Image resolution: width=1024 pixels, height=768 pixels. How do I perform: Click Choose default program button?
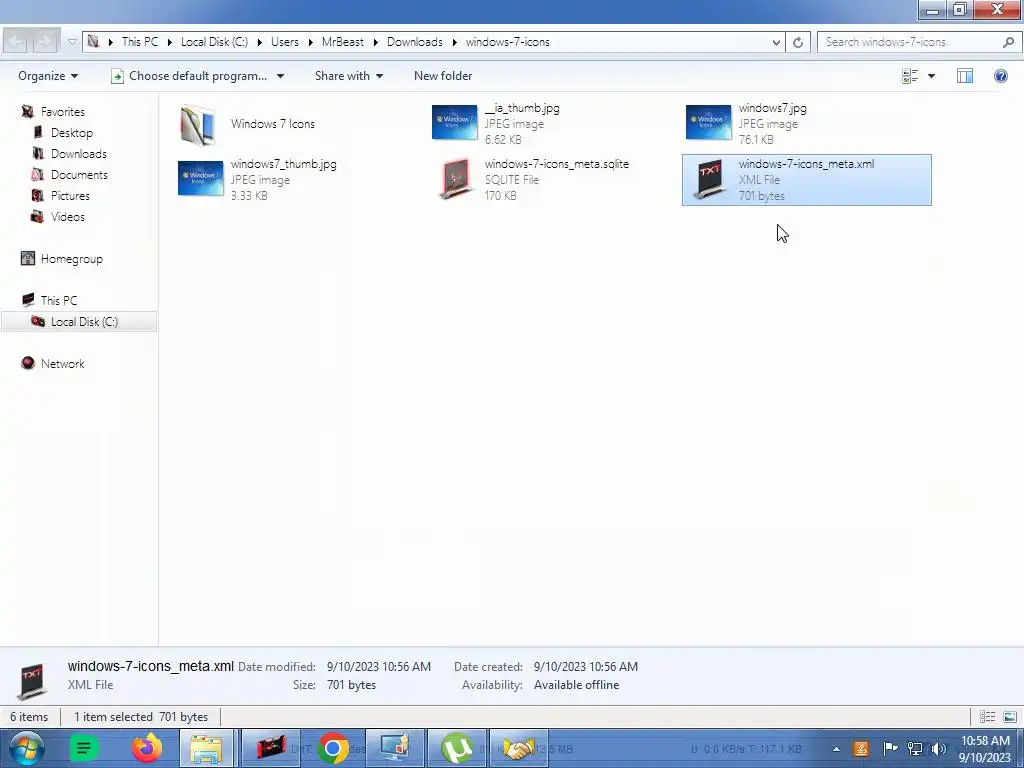coord(189,76)
